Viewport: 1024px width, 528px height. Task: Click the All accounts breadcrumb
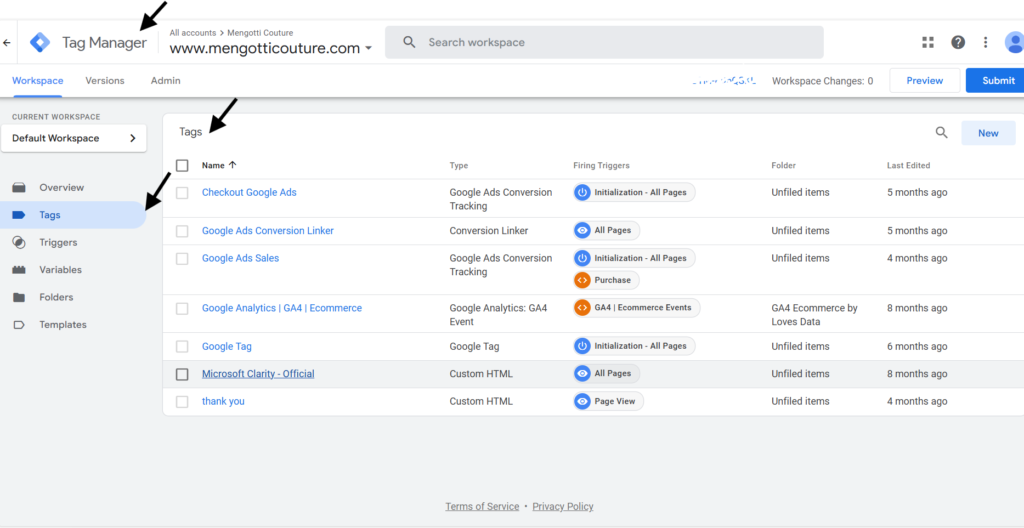tap(193, 33)
